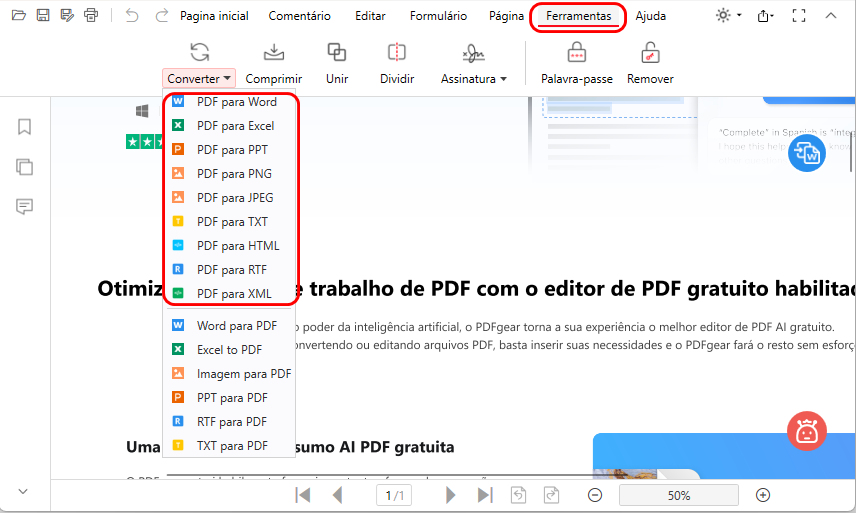
Task: Choose Word para PDF
Action: (x=229, y=326)
